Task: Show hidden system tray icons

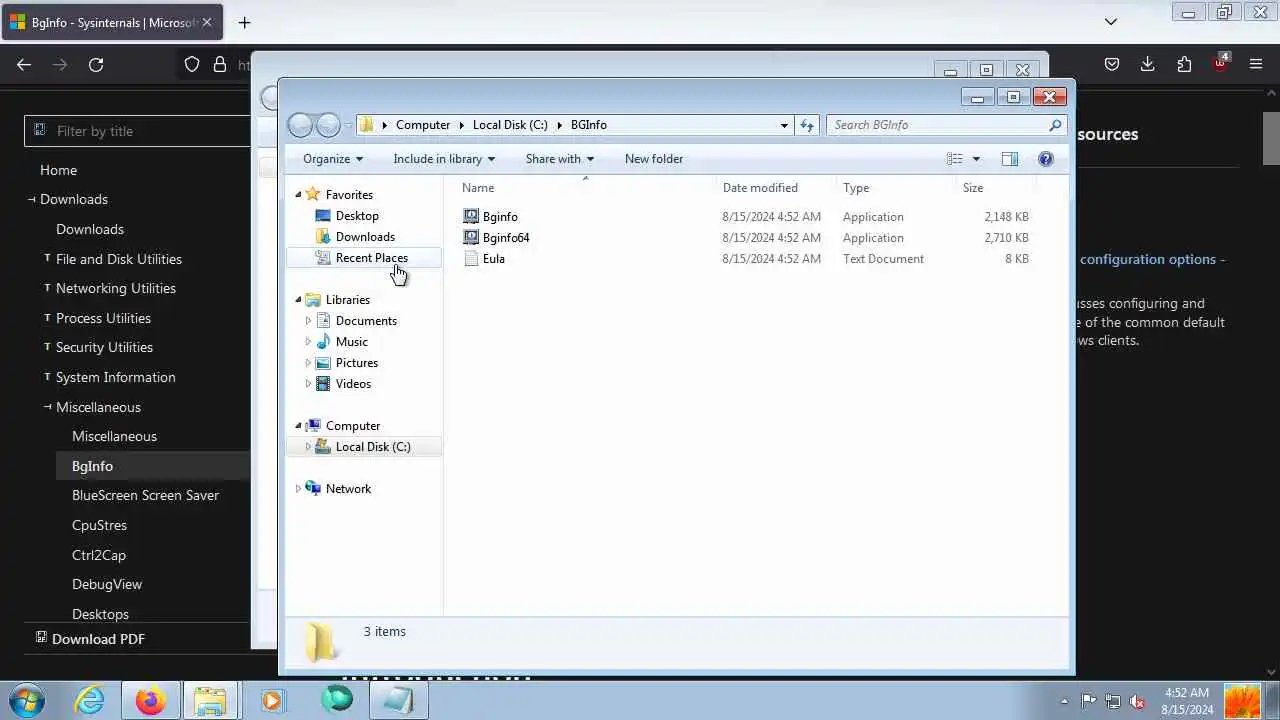Action: click(x=1064, y=701)
